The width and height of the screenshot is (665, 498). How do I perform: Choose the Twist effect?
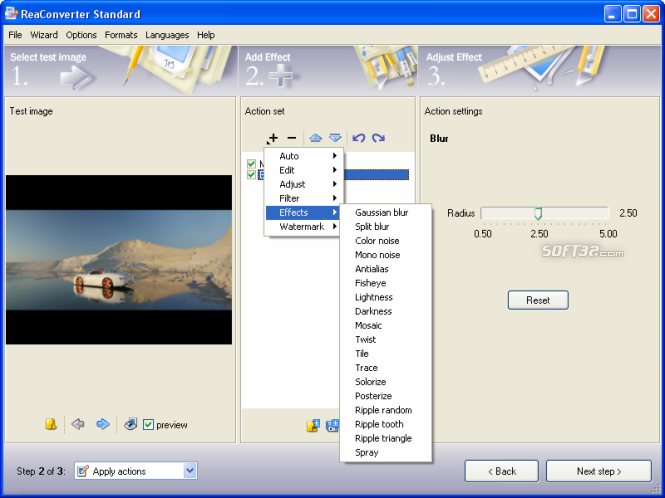pos(386,339)
